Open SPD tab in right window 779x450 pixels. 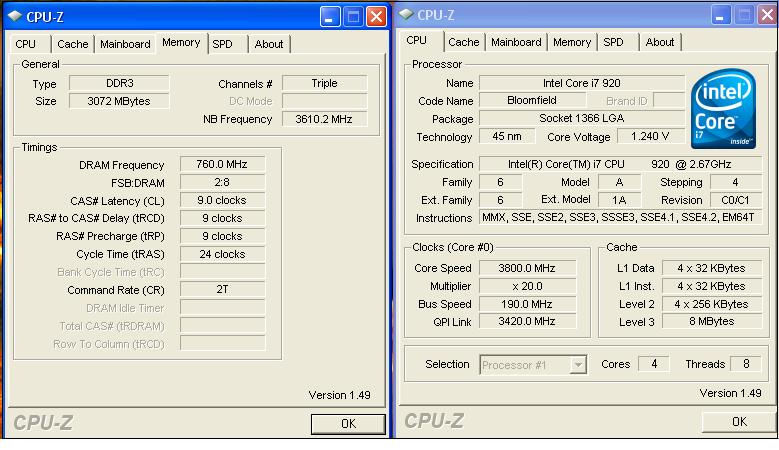click(613, 42)
